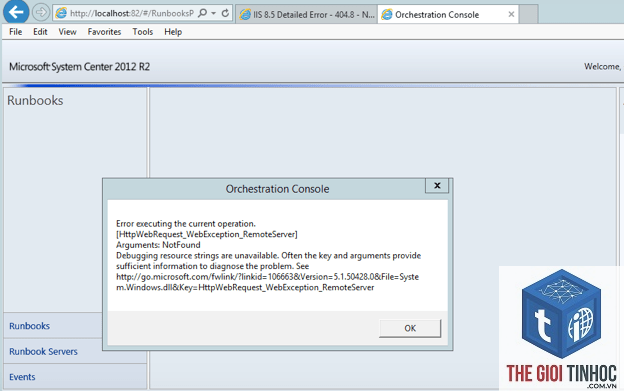The image size is (624, 391).
Task: Switch to IIS 8.5 Detailed Error tab
Action: pos(306,15)
